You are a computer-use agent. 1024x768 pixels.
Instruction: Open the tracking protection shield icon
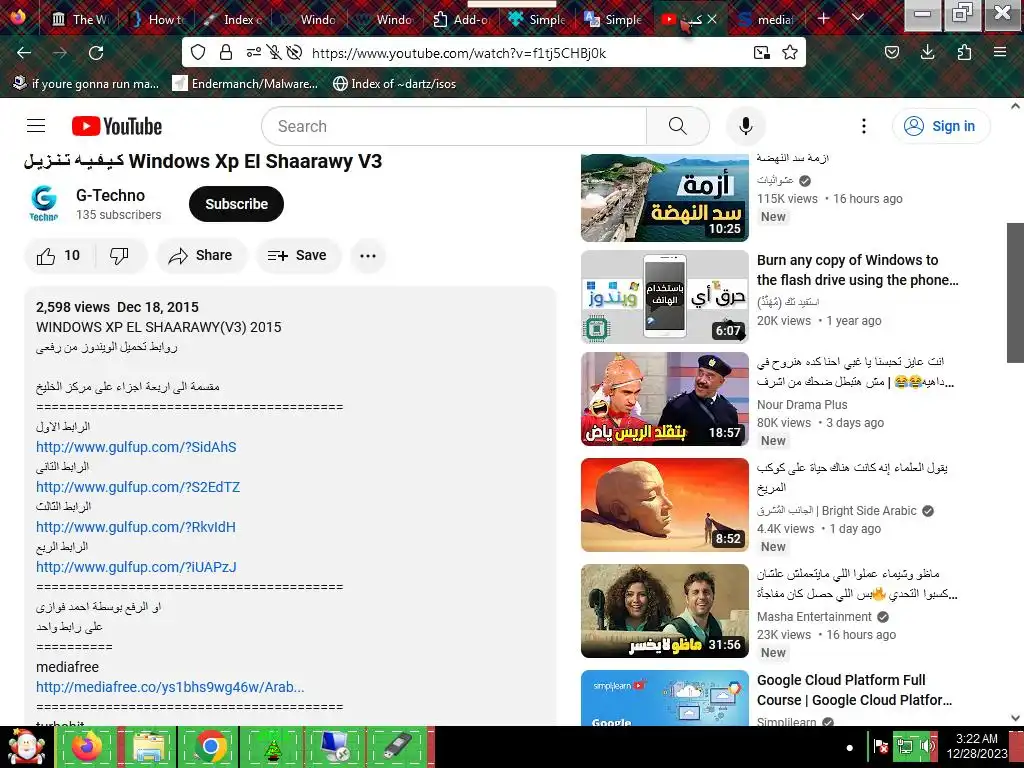(x=199, y=53)
